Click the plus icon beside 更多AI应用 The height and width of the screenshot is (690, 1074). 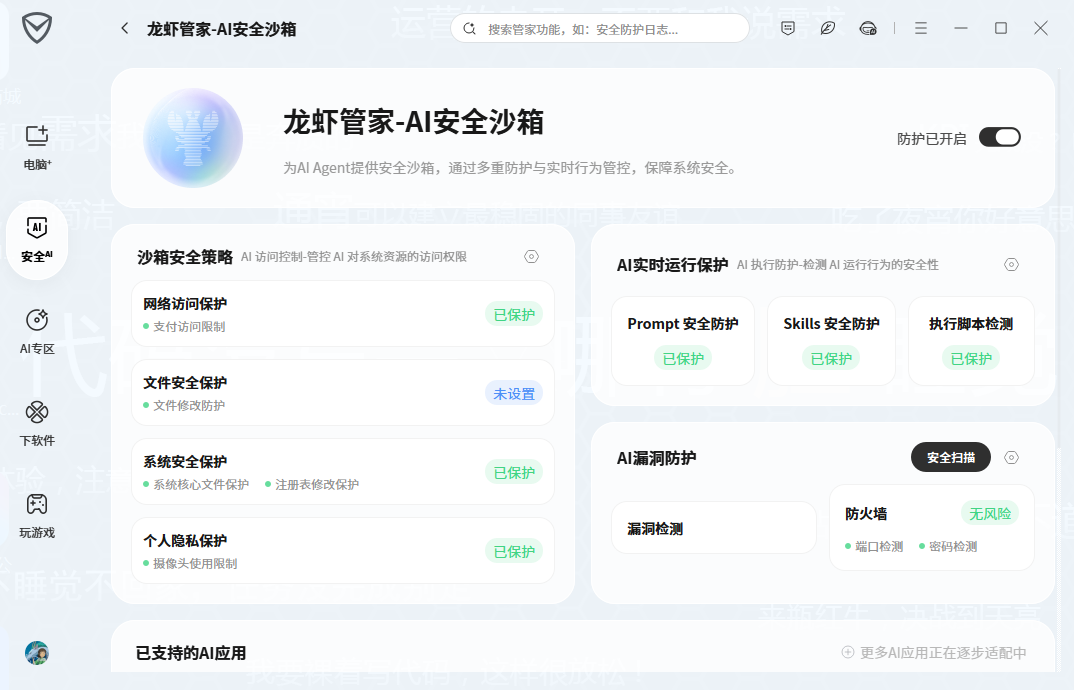point(848,652)
